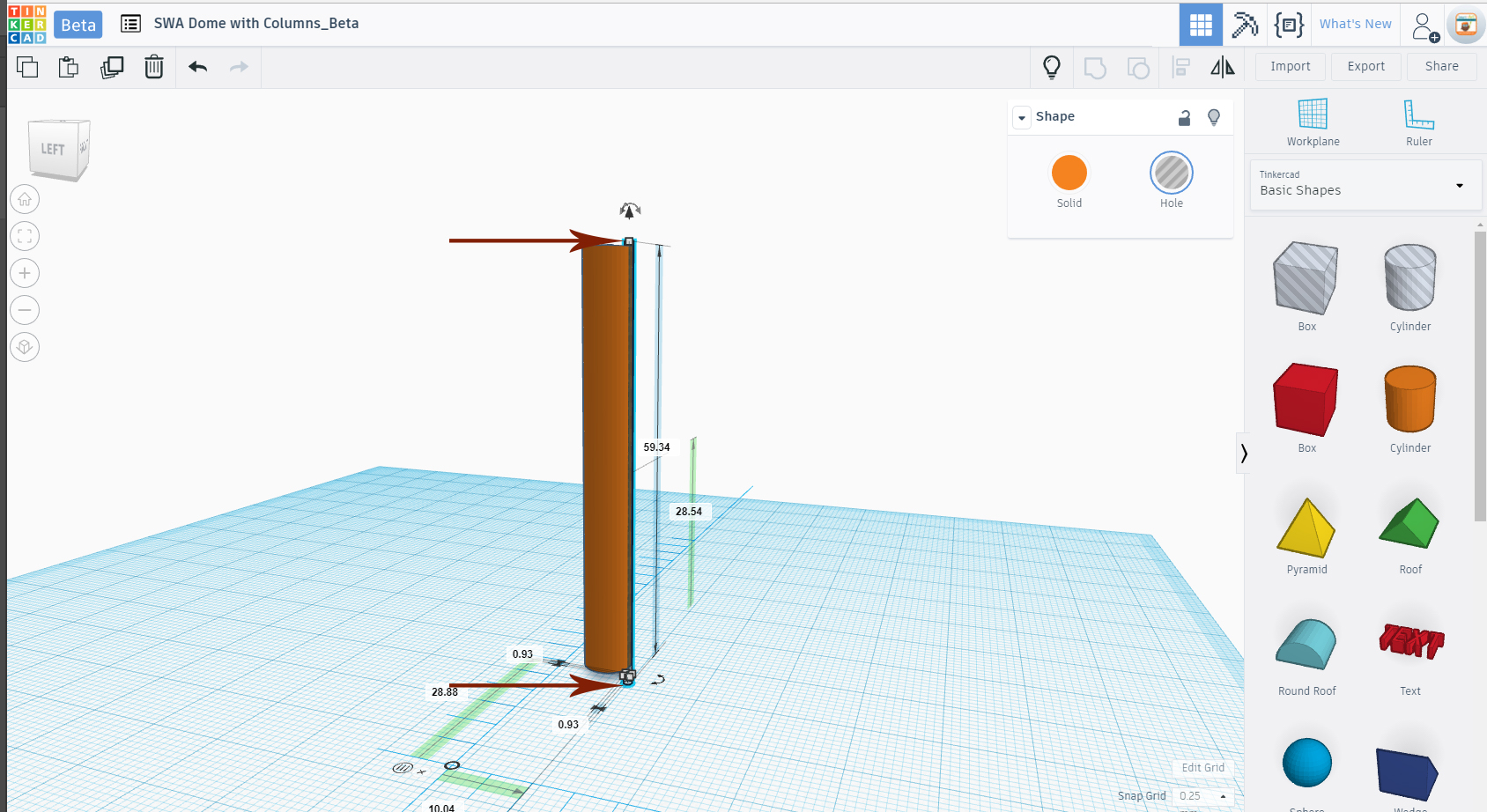Toggle shape visibility lightbulb in Shape panel
The image size is (1487, 812).
(1214, 117)
